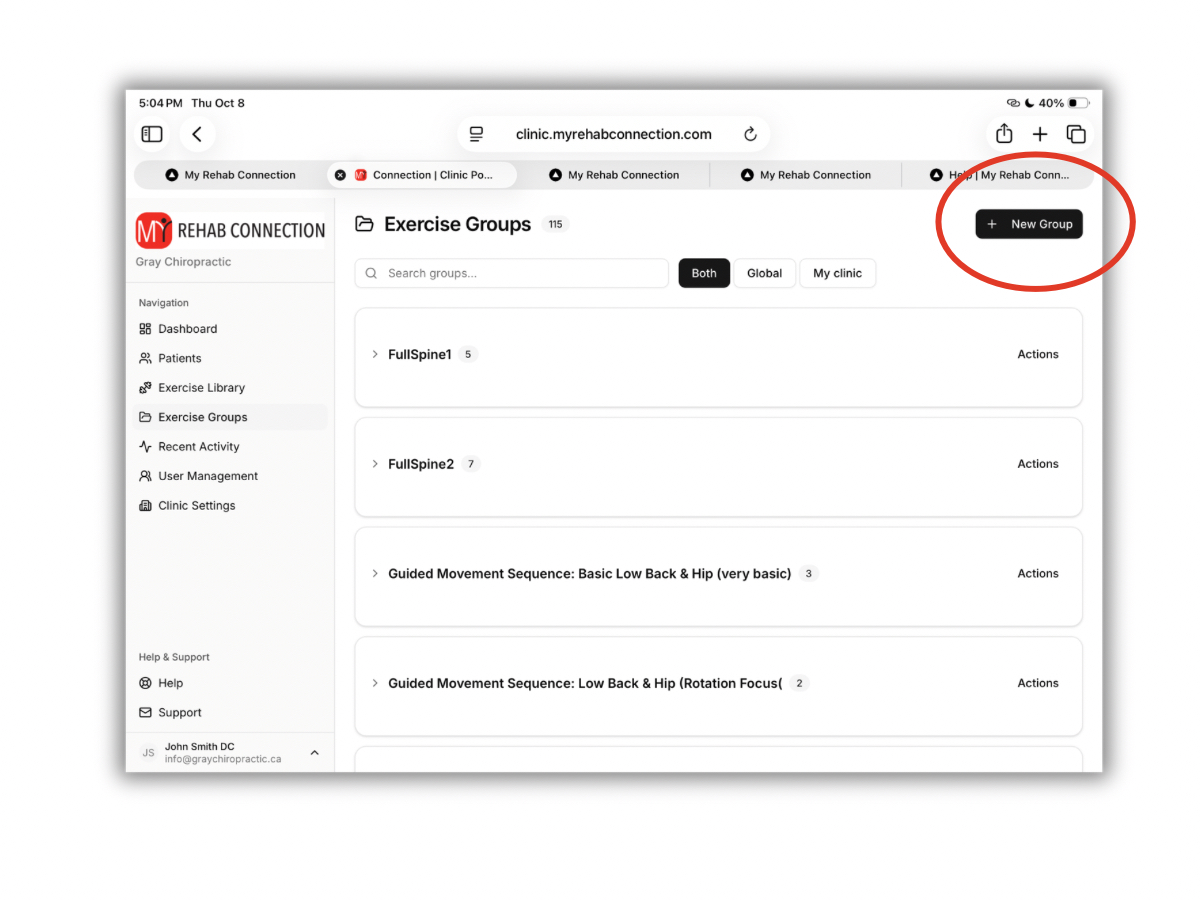Expand the John Smith DC account menu chevron
This screenshot has width=1200, height=900.
[x=314, y=752]
